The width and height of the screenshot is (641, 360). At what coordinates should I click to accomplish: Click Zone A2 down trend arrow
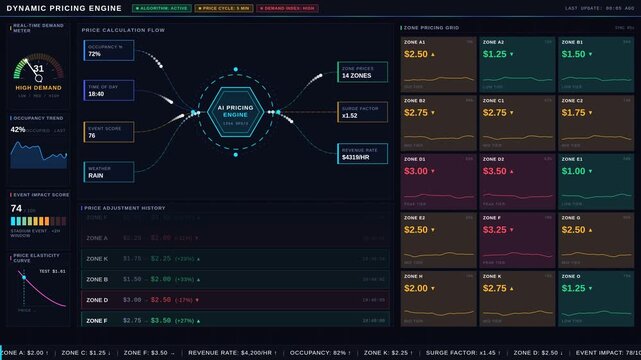point(512,54)
